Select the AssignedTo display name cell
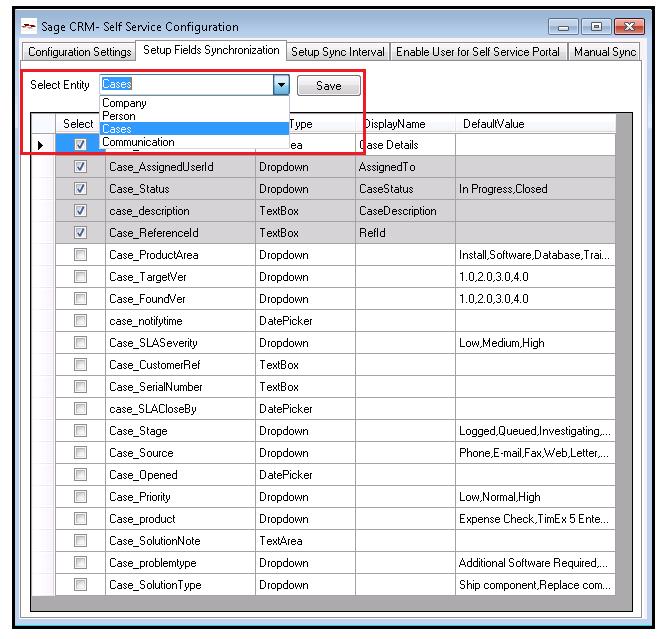 point(405,167)
